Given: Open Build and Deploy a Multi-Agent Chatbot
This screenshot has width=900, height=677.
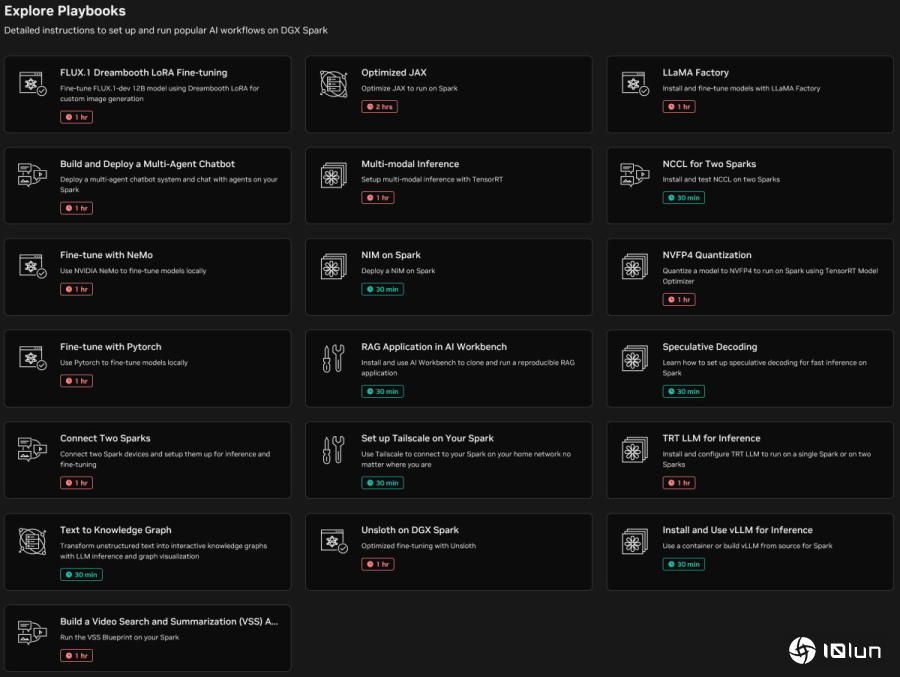Looking at the screenshot, I should (147, 164).
